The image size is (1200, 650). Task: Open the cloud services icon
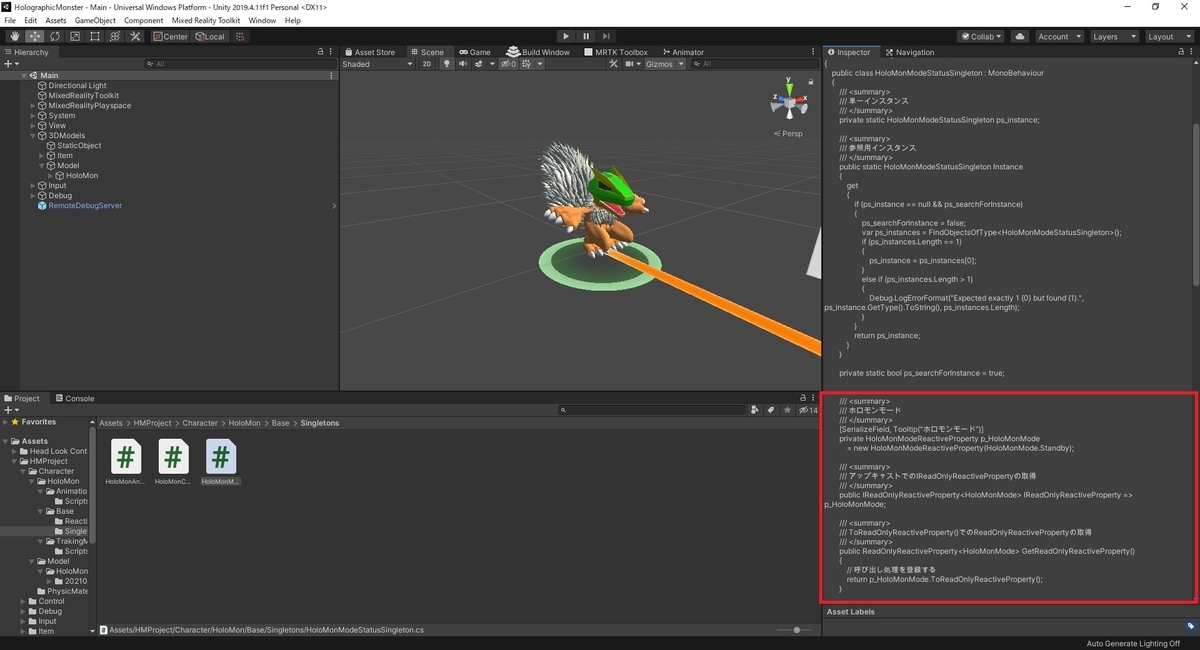tap(1019, 36)
